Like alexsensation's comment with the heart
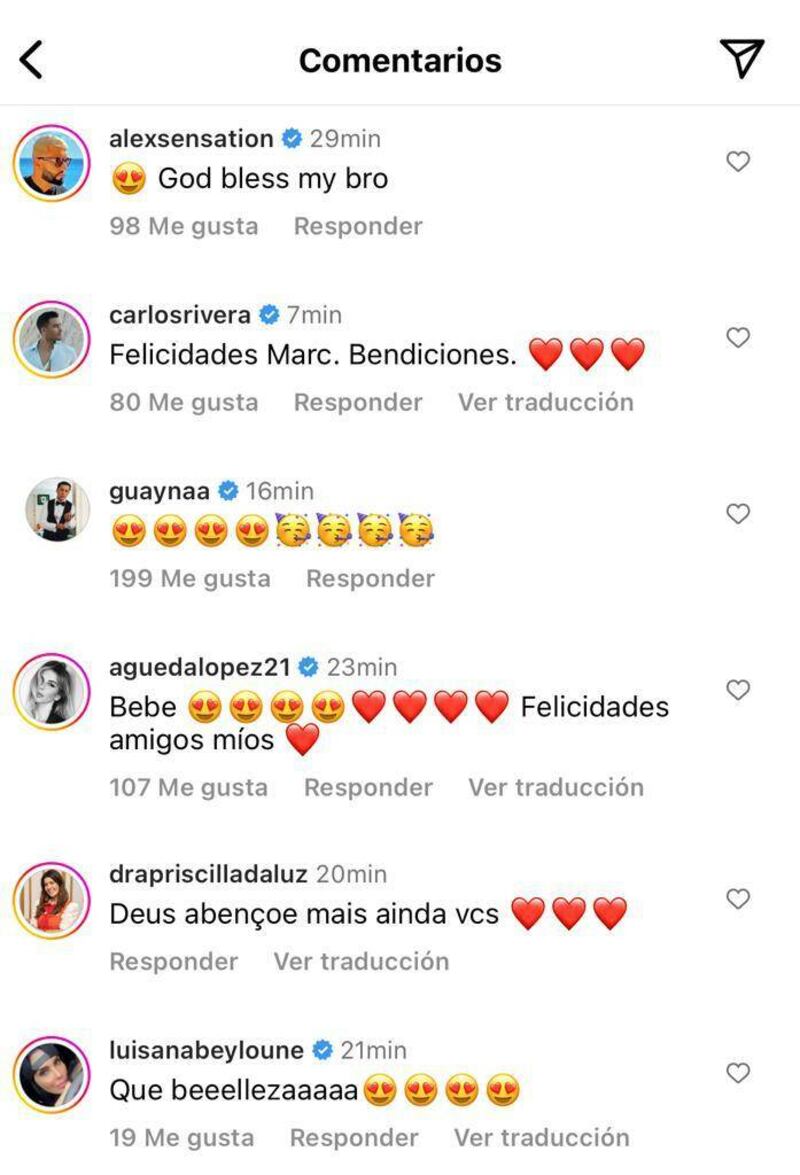 click(737, 161)
